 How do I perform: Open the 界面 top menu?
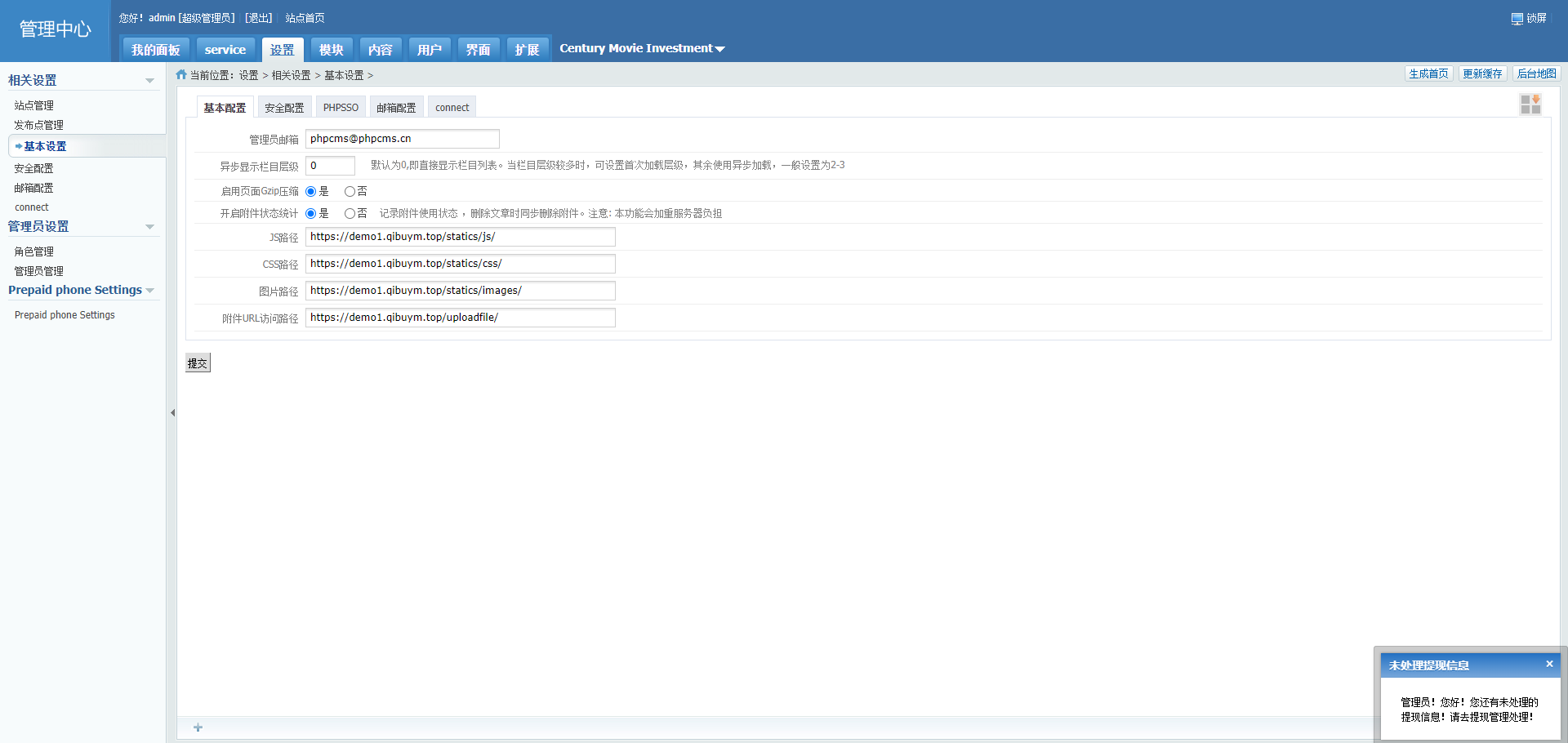point(479,50)
